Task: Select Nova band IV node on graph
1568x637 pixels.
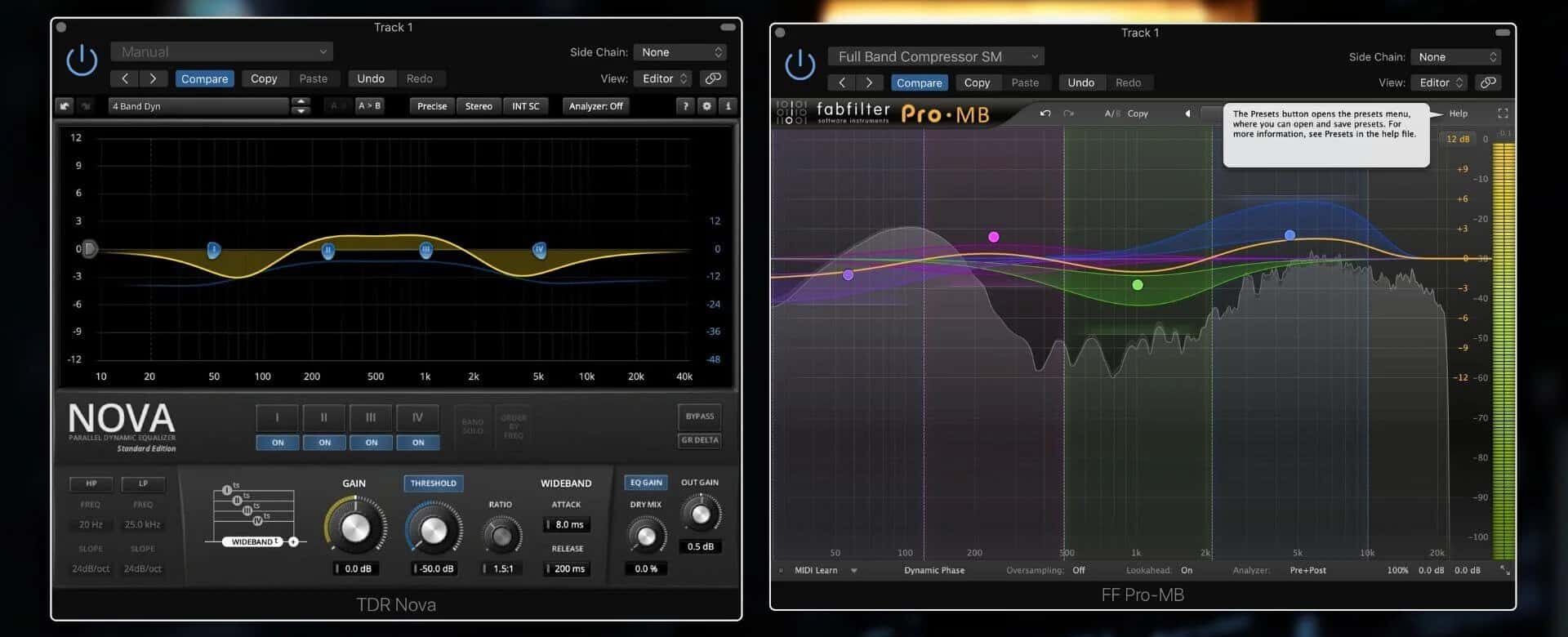Action: (x=539, y=250)
